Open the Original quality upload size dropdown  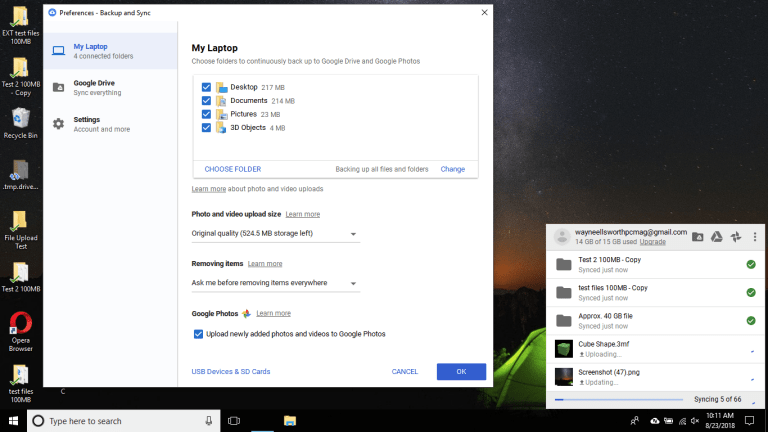pyautogui.click(x=275, y=234)
